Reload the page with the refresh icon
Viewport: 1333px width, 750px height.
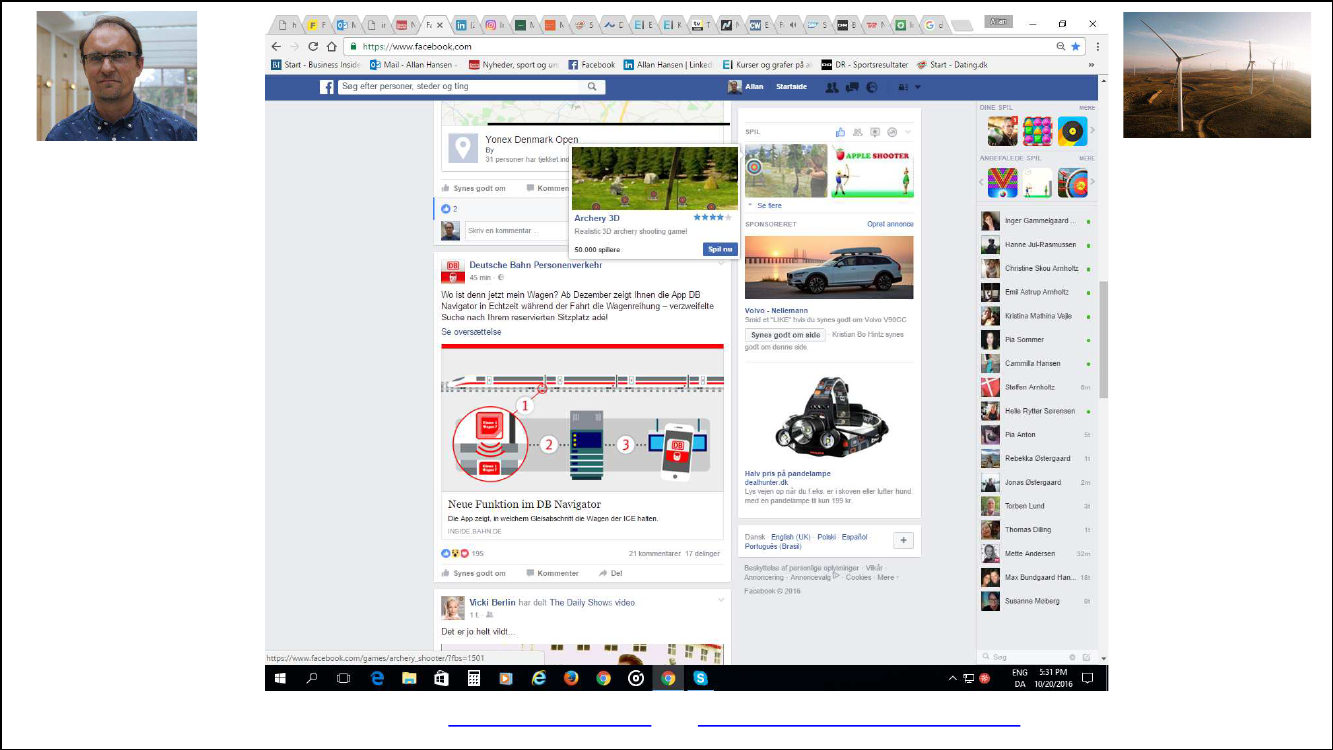pos(313,46)
